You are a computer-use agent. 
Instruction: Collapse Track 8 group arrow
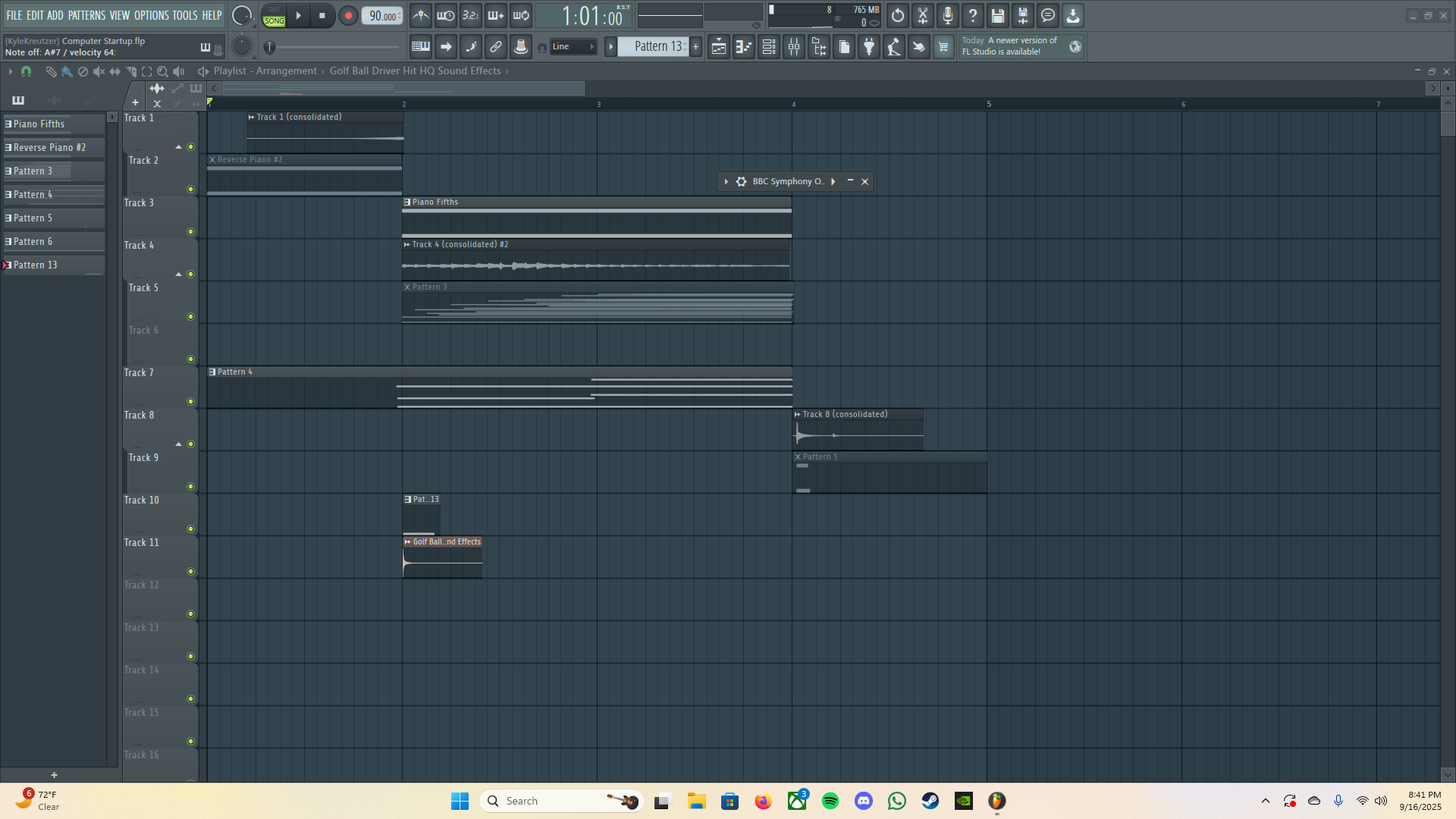[x=178, y=444]
